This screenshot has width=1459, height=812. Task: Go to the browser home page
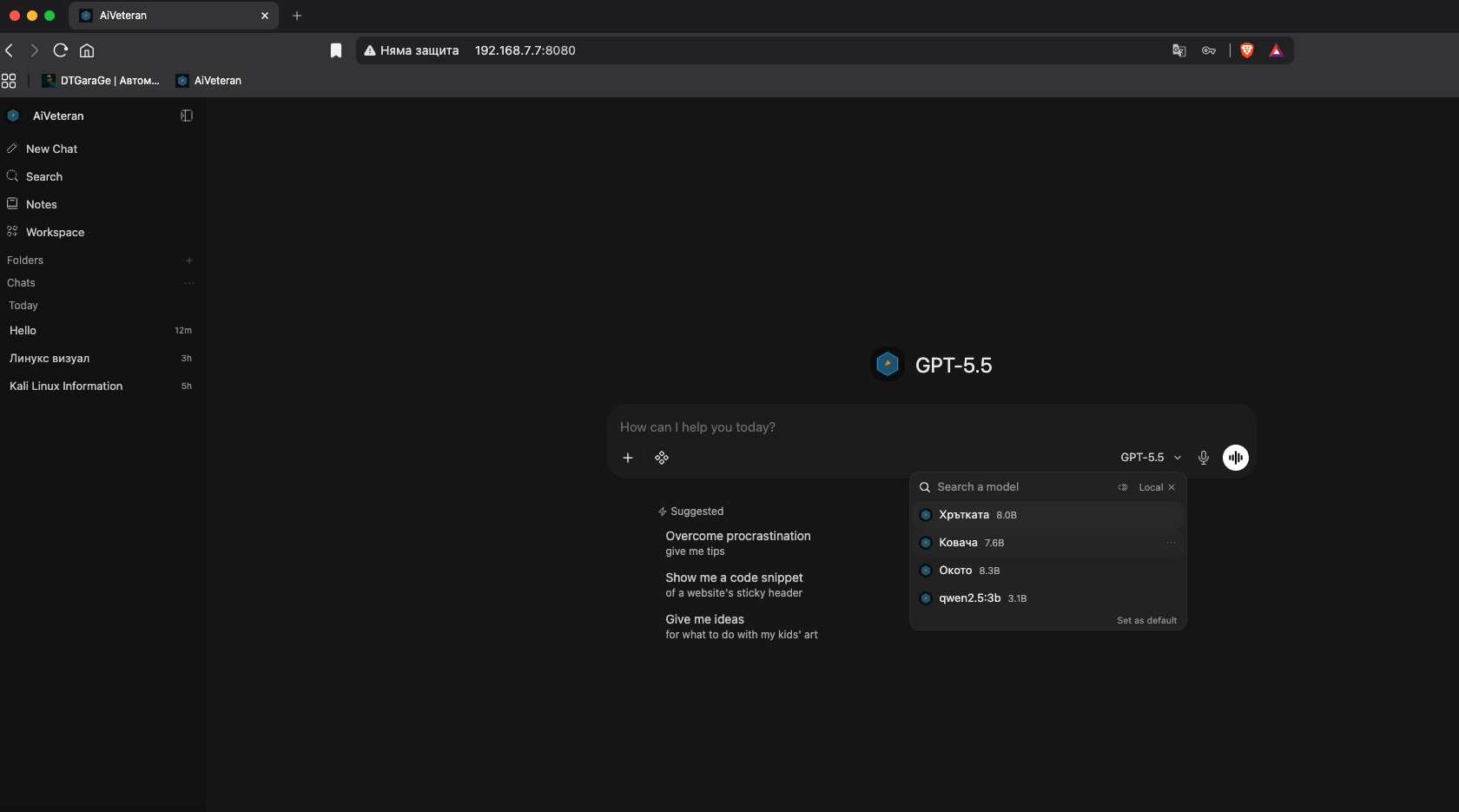[x=87, y=50]
